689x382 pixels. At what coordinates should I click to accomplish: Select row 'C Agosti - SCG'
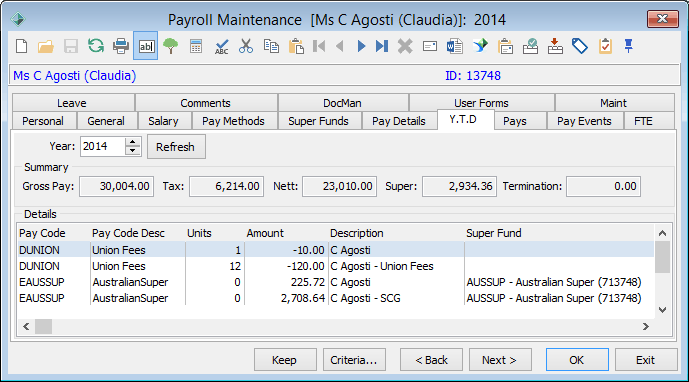336,298
